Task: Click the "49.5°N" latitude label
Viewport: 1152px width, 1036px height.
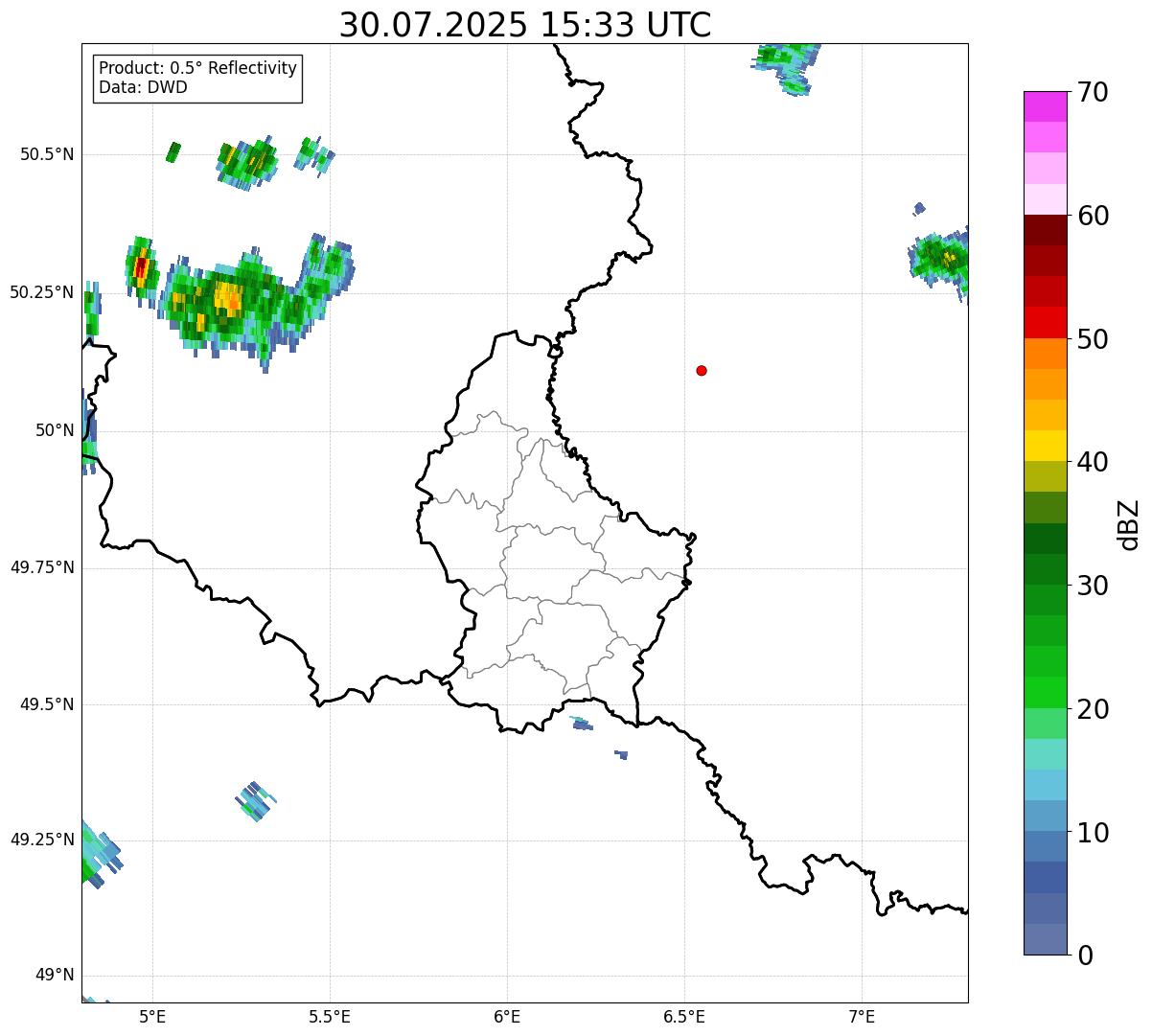Action: (47, 704)
